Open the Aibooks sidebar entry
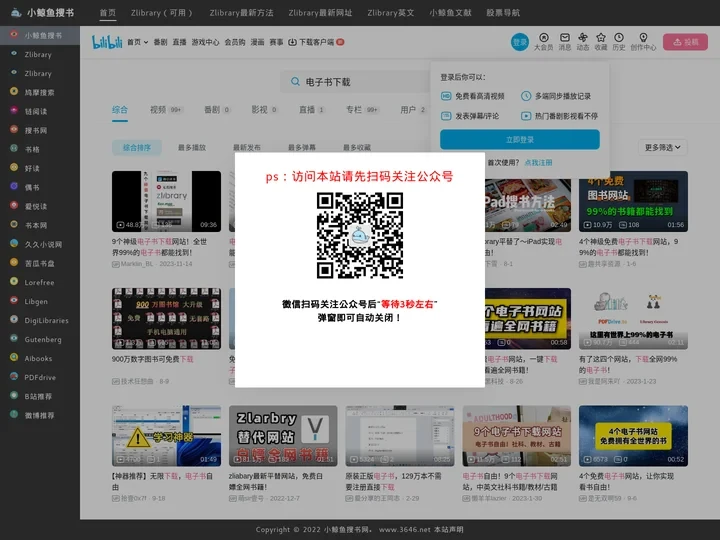Image resolution: width=720 pixels, height=540 pixels. (x=40, y=358)
